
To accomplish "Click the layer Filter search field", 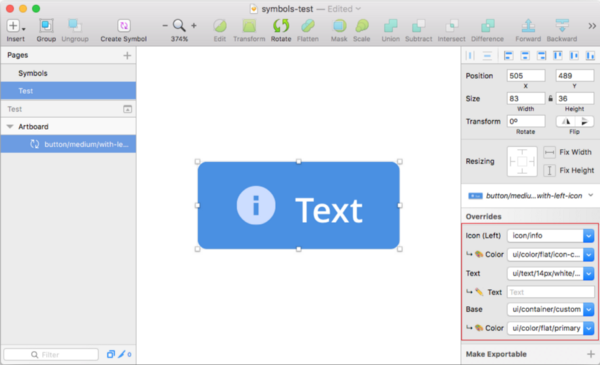I will pyautogui.click(x=51, y=355).
